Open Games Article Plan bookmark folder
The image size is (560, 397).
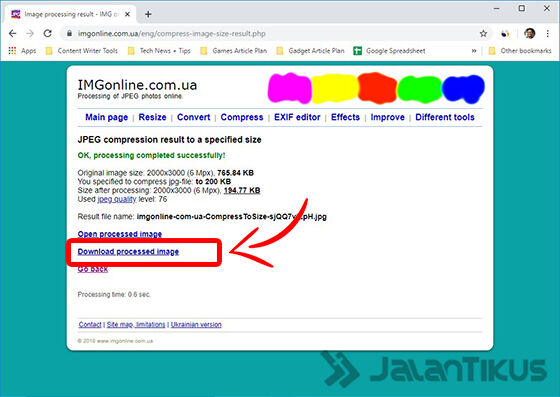[234, 51]
